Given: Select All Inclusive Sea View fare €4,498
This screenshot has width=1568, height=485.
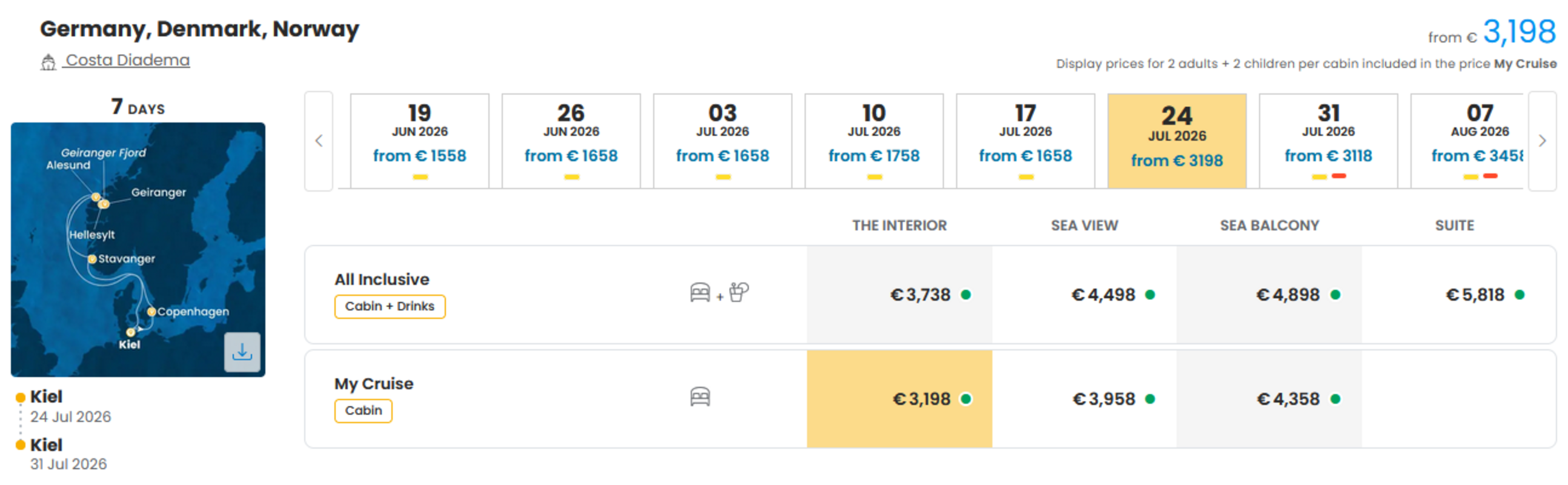Looking at the screenshot, I should [1084, 295].
